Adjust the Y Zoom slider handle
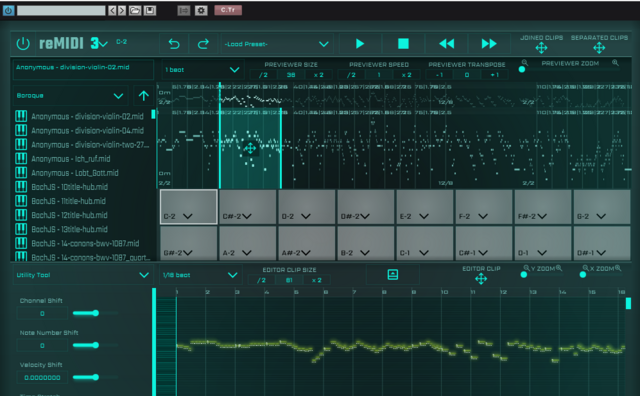This screenshot has height=396, width=640. click(x=524, y=275)
